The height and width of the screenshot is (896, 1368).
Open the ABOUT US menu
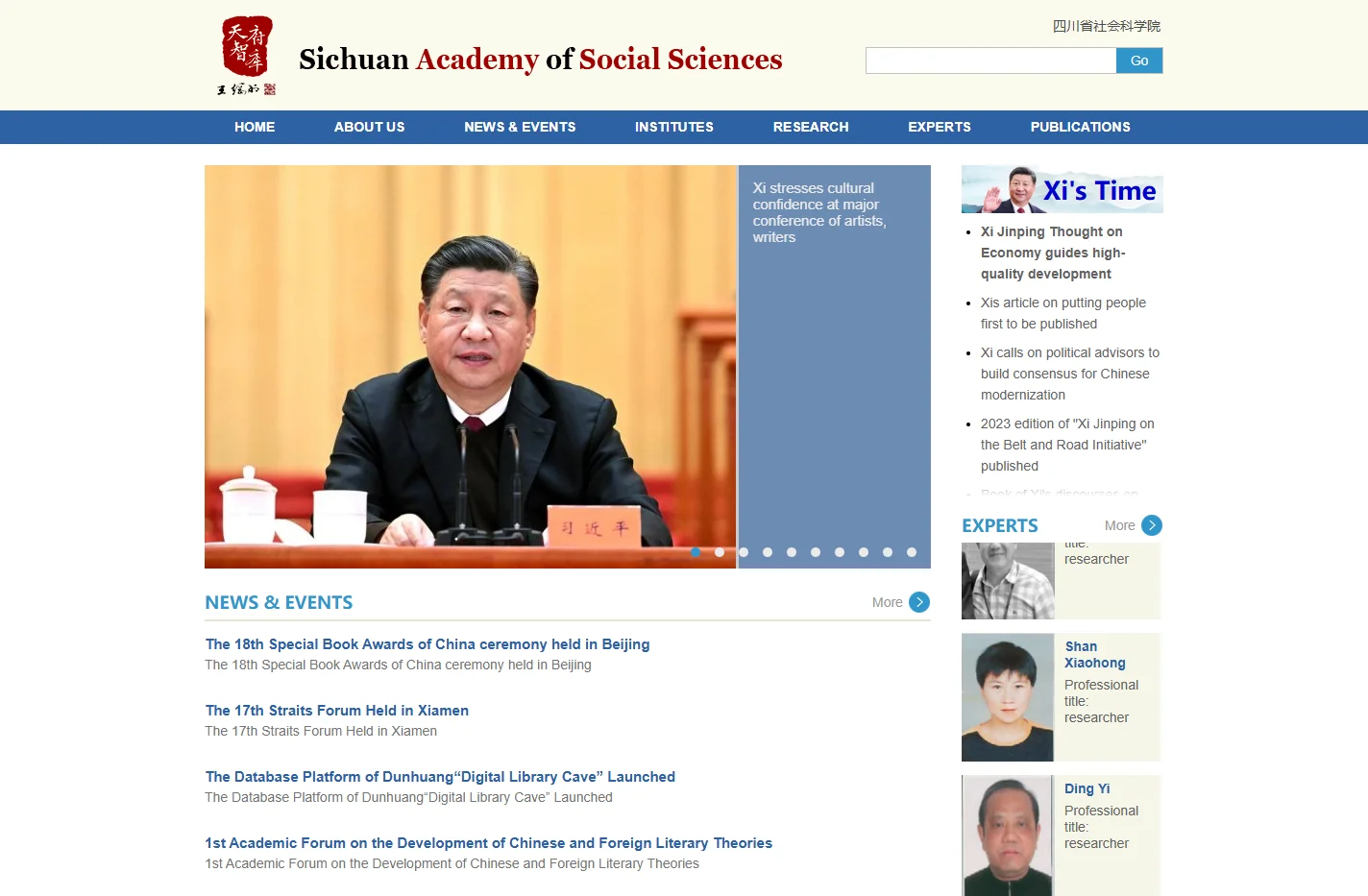click(370, 127)
